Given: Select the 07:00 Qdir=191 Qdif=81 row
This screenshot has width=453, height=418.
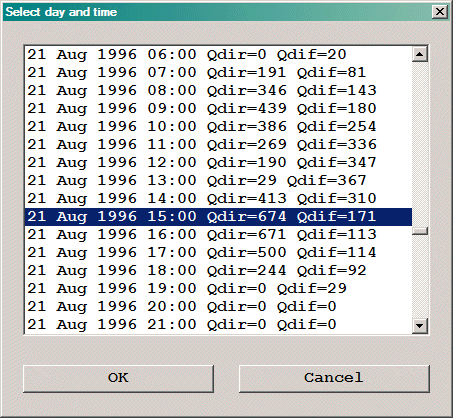Looking at the screenshot, I should [219, 72].
